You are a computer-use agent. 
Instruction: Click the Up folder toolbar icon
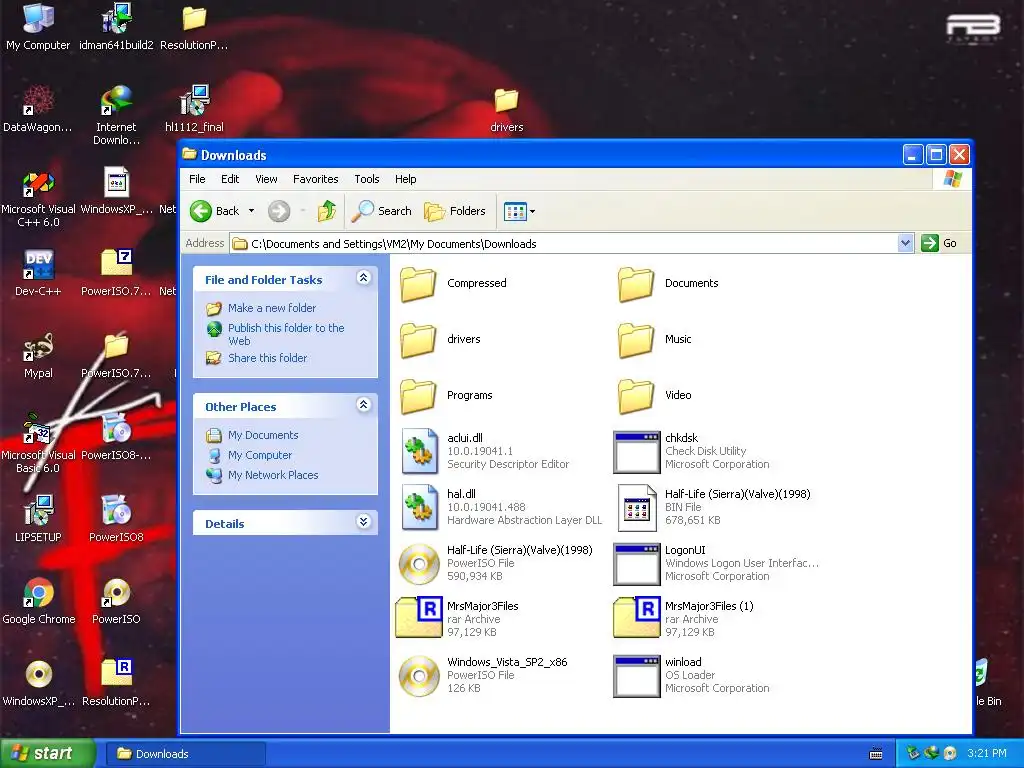pyautogui.click(x=327, y=211)
